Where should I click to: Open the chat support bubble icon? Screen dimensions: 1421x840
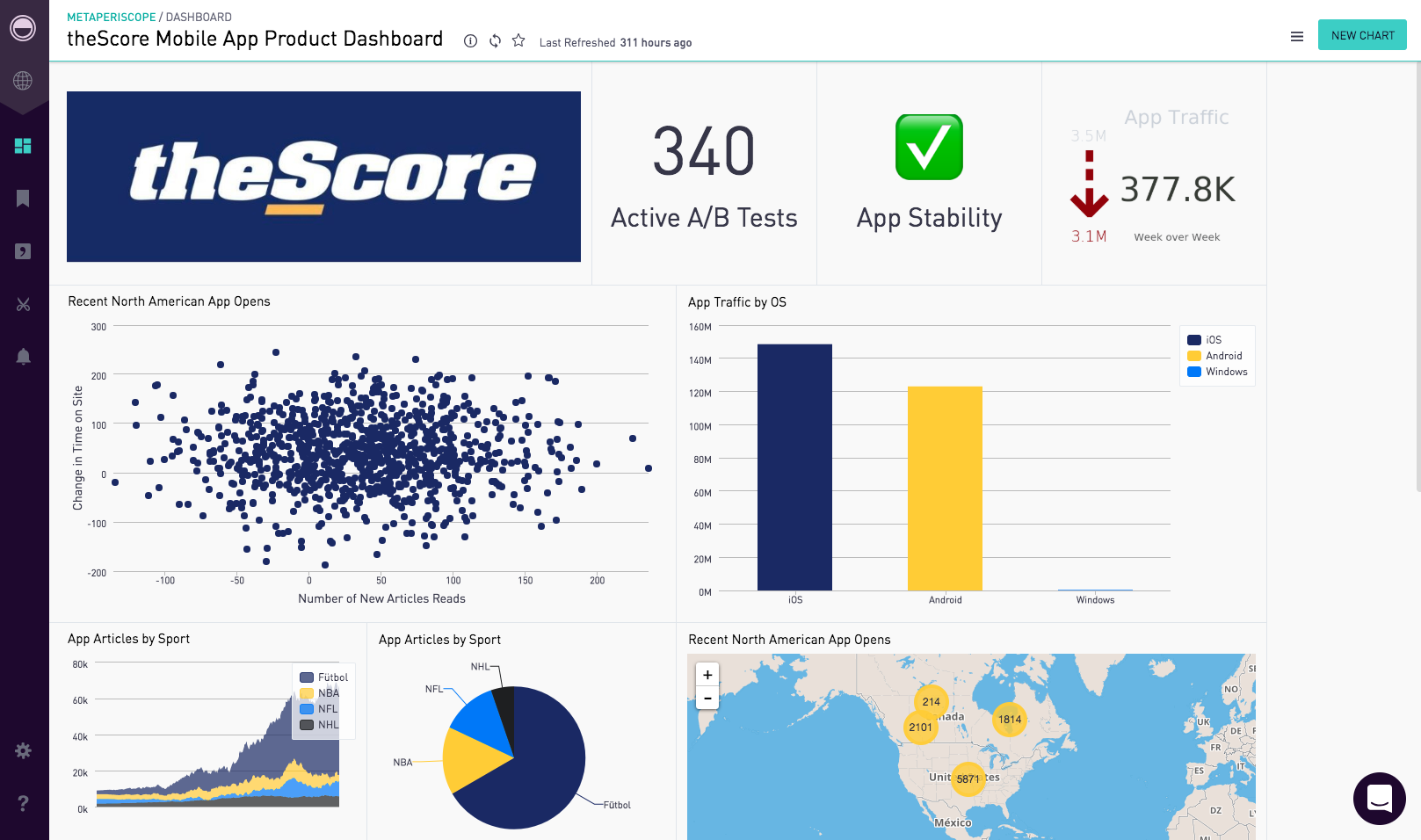tap(1380, 799)
